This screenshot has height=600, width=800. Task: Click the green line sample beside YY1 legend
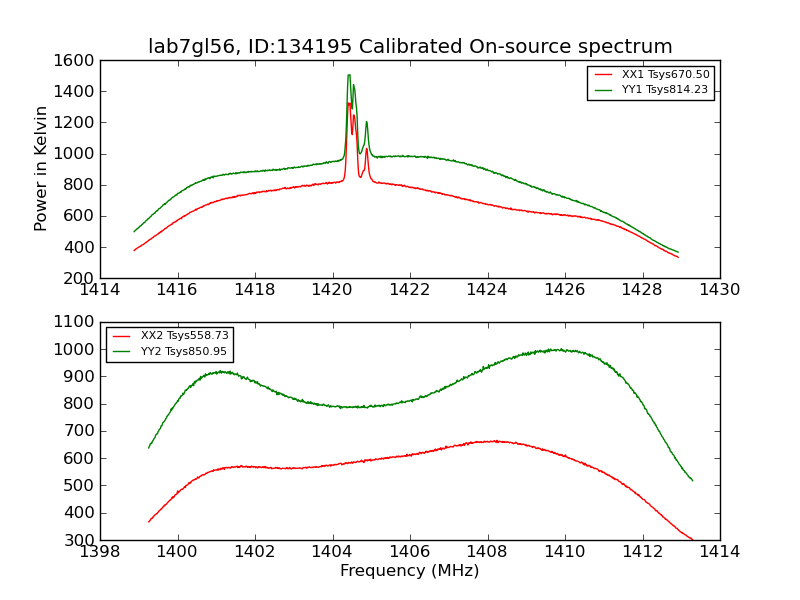pos(604,90)
